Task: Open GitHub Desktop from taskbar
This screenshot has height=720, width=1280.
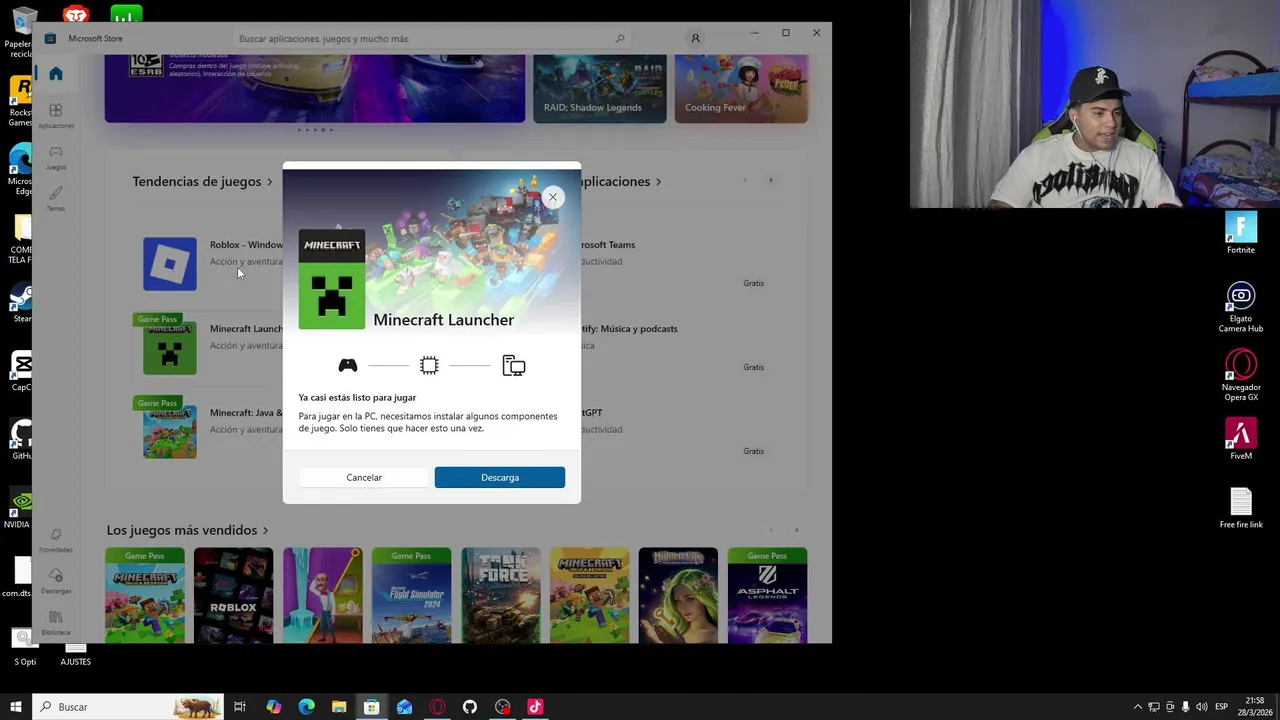Action: (470, 707)
